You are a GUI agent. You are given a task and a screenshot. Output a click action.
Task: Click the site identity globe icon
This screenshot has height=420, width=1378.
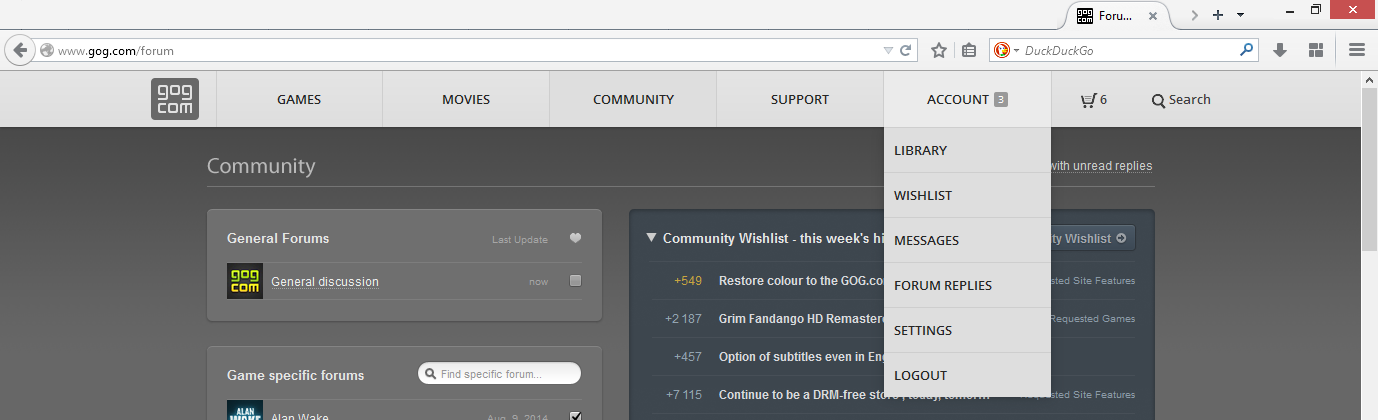(x=46, y=50)
